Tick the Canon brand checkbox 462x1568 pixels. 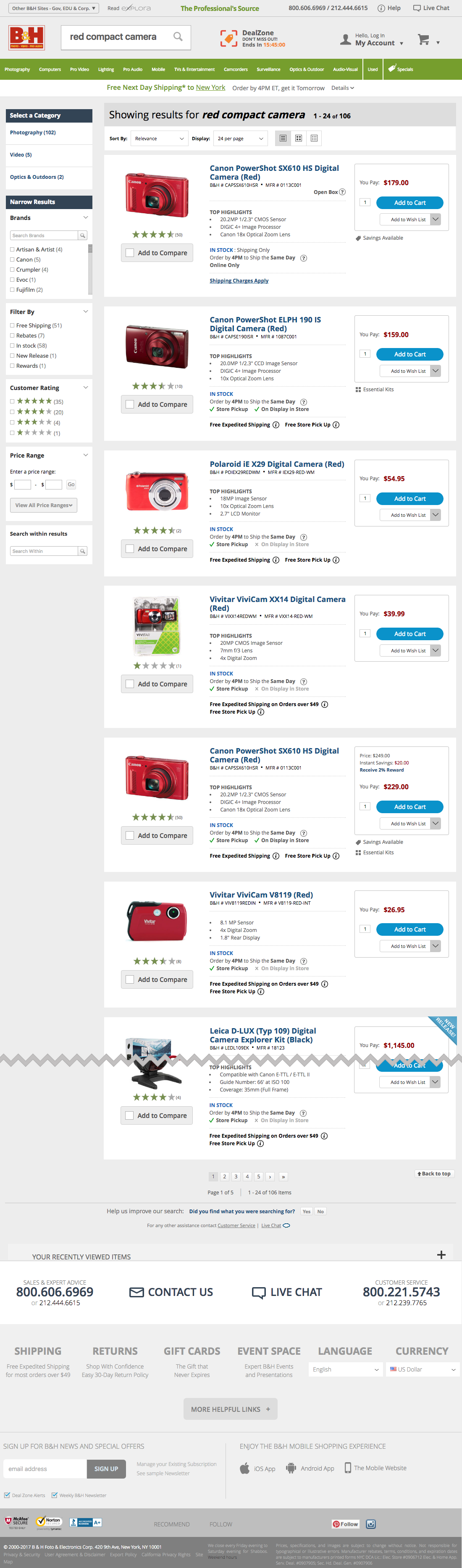point(12,259)
